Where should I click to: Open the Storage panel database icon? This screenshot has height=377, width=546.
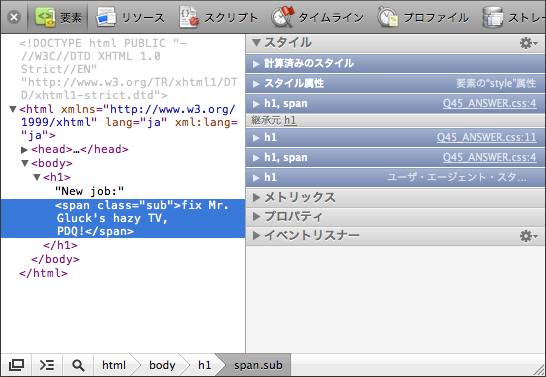point(493,17)
